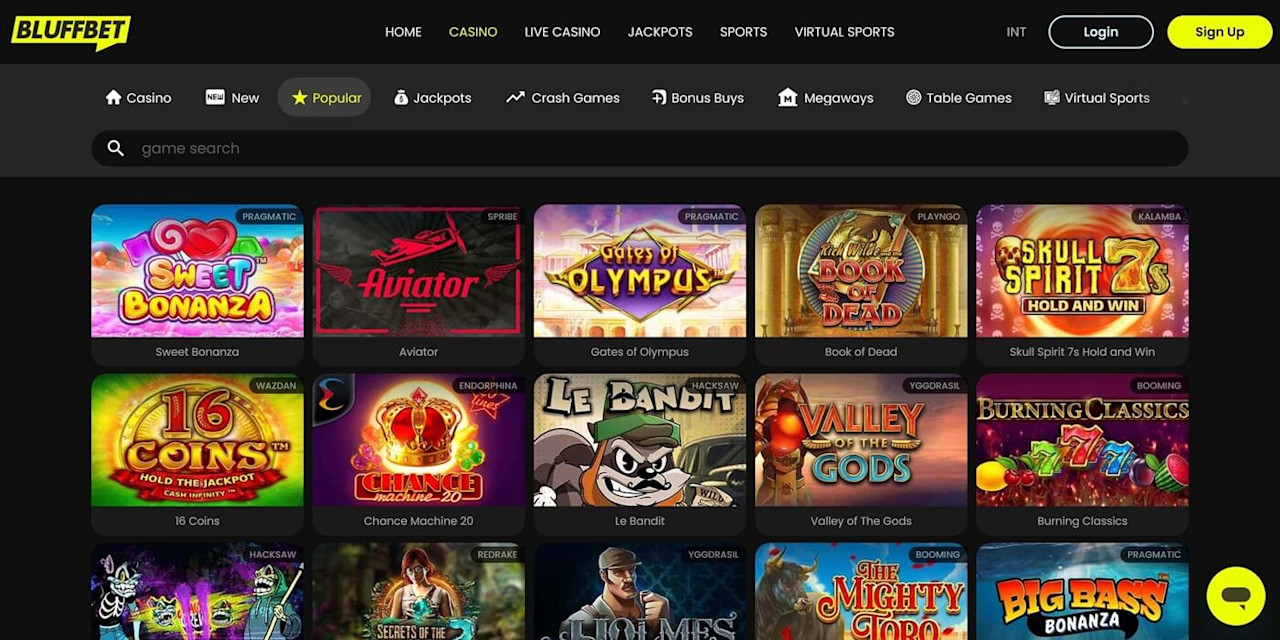Open the INT language selector
The width and height of the screenshot is (1280, 640).
1016,32
